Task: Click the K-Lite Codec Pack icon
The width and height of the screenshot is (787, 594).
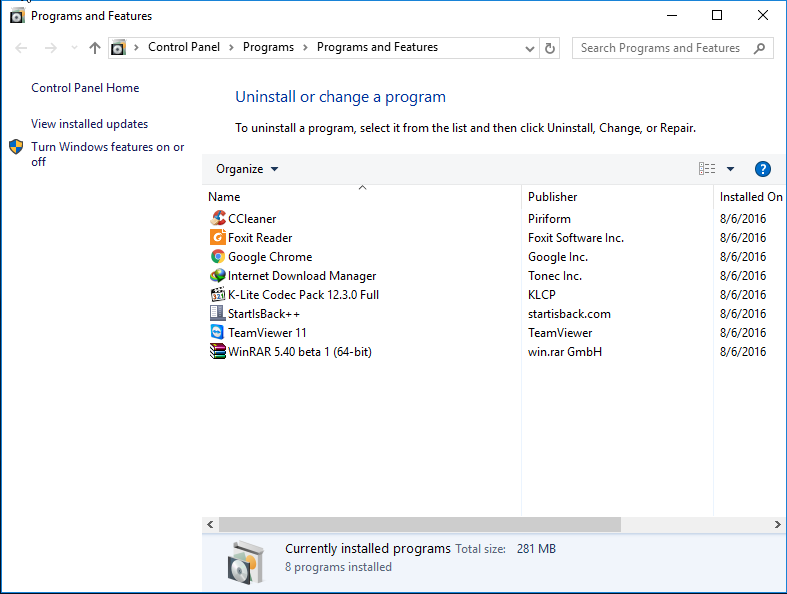Action: (x=218, y=294)
